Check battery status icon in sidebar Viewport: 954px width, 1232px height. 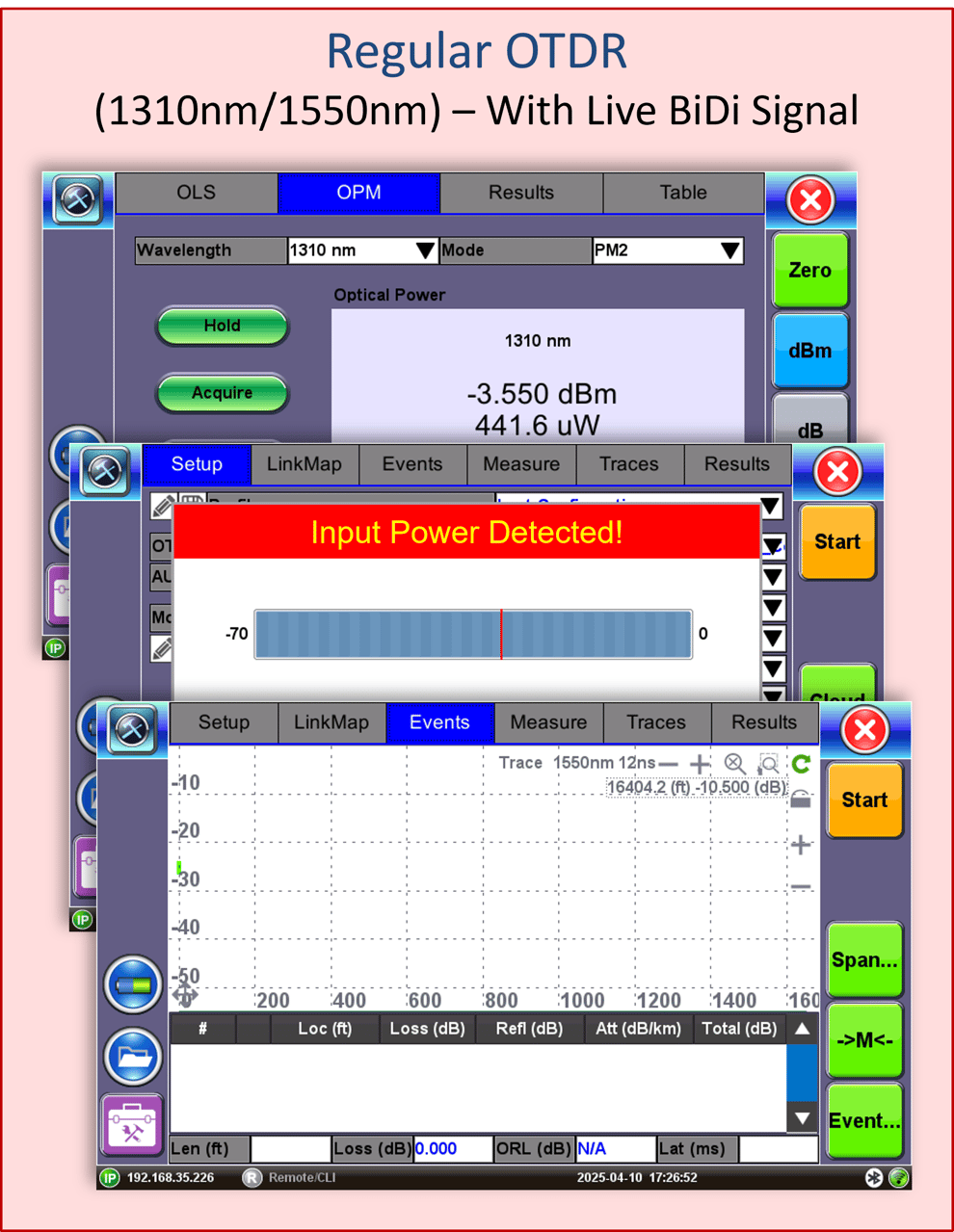pos(132,985)
